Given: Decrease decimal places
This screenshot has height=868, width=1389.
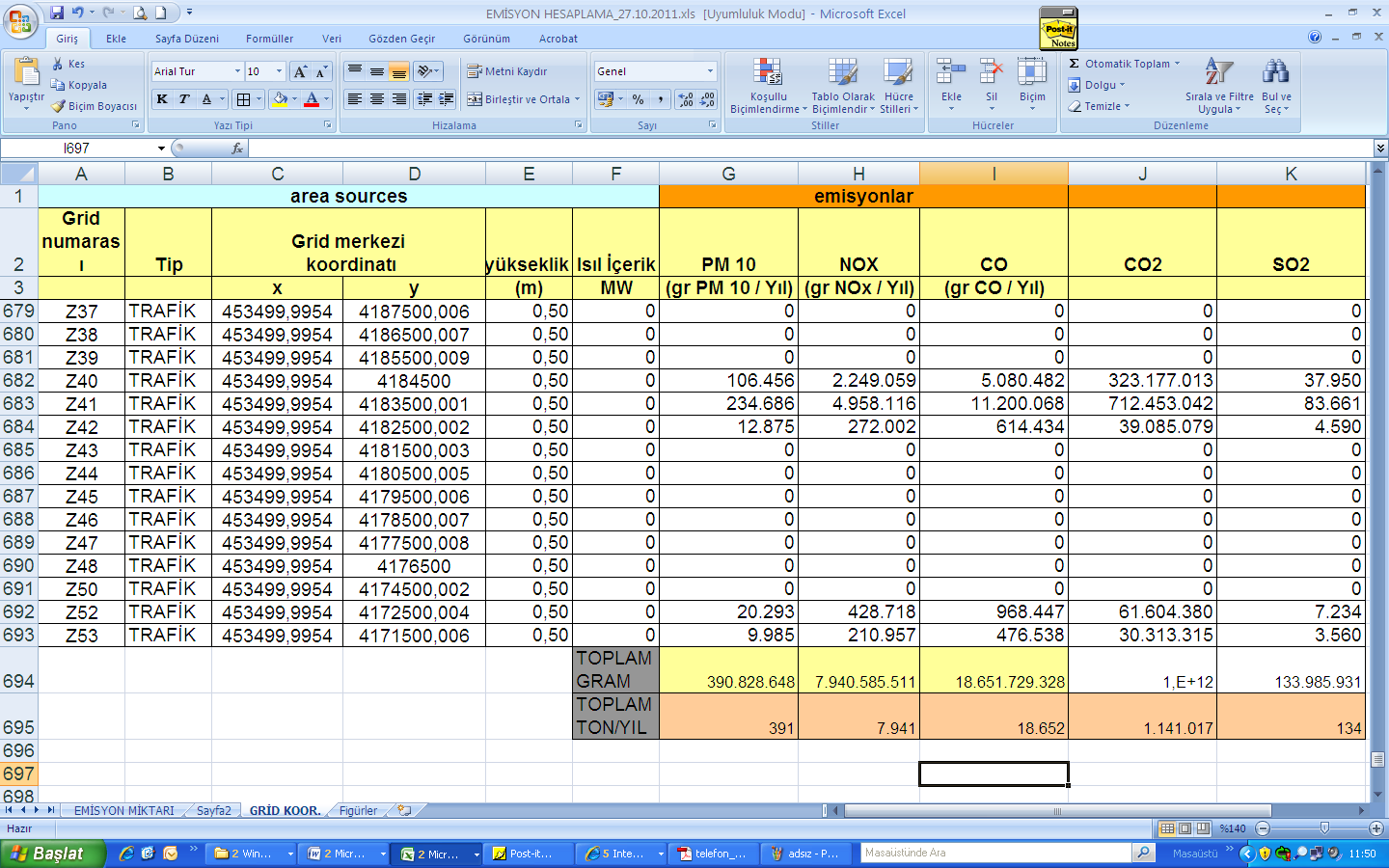Looking at the screenshot, I should pos(707,99).
